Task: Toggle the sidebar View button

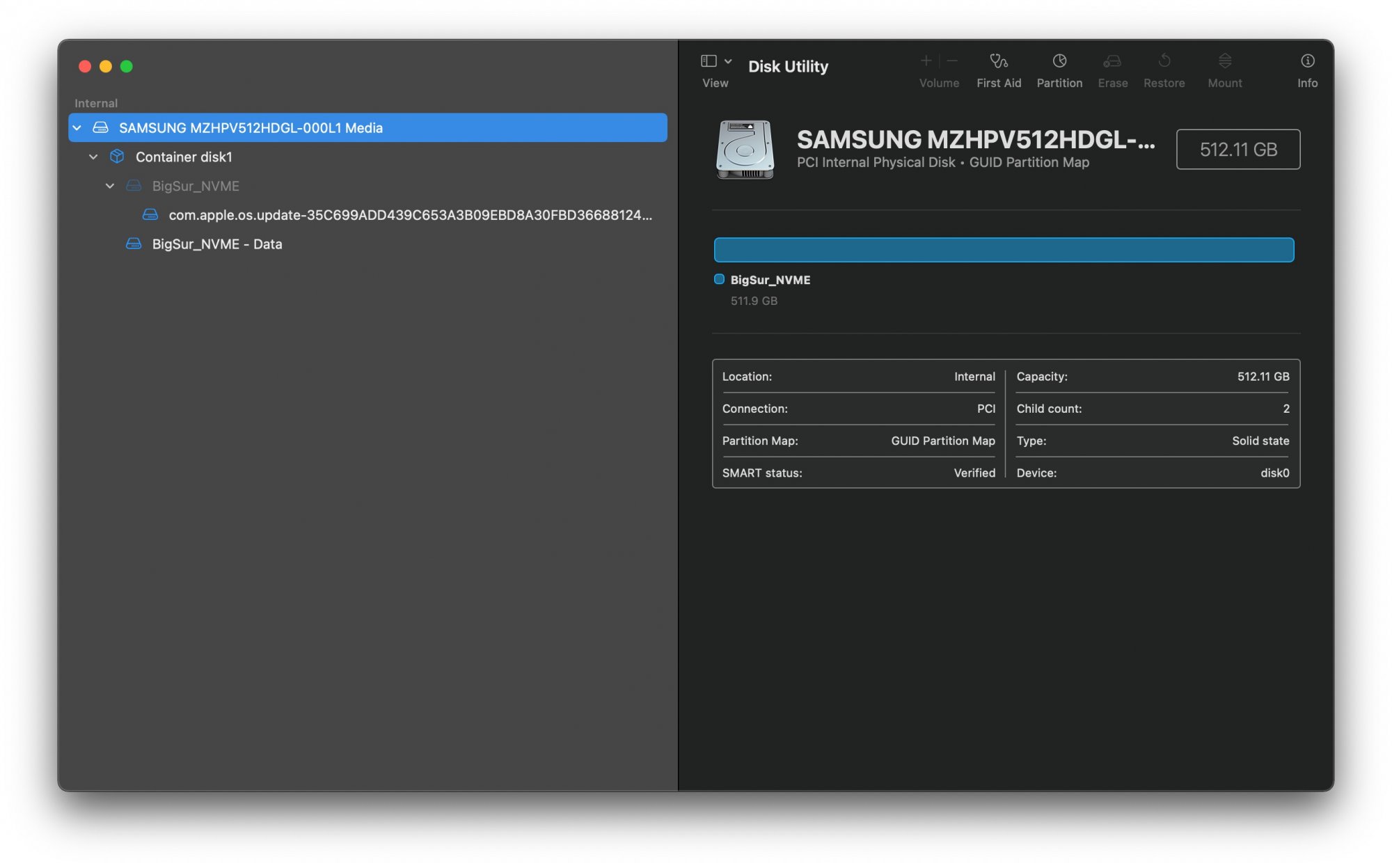Action: pyautogui.click(x=709, y=61)
